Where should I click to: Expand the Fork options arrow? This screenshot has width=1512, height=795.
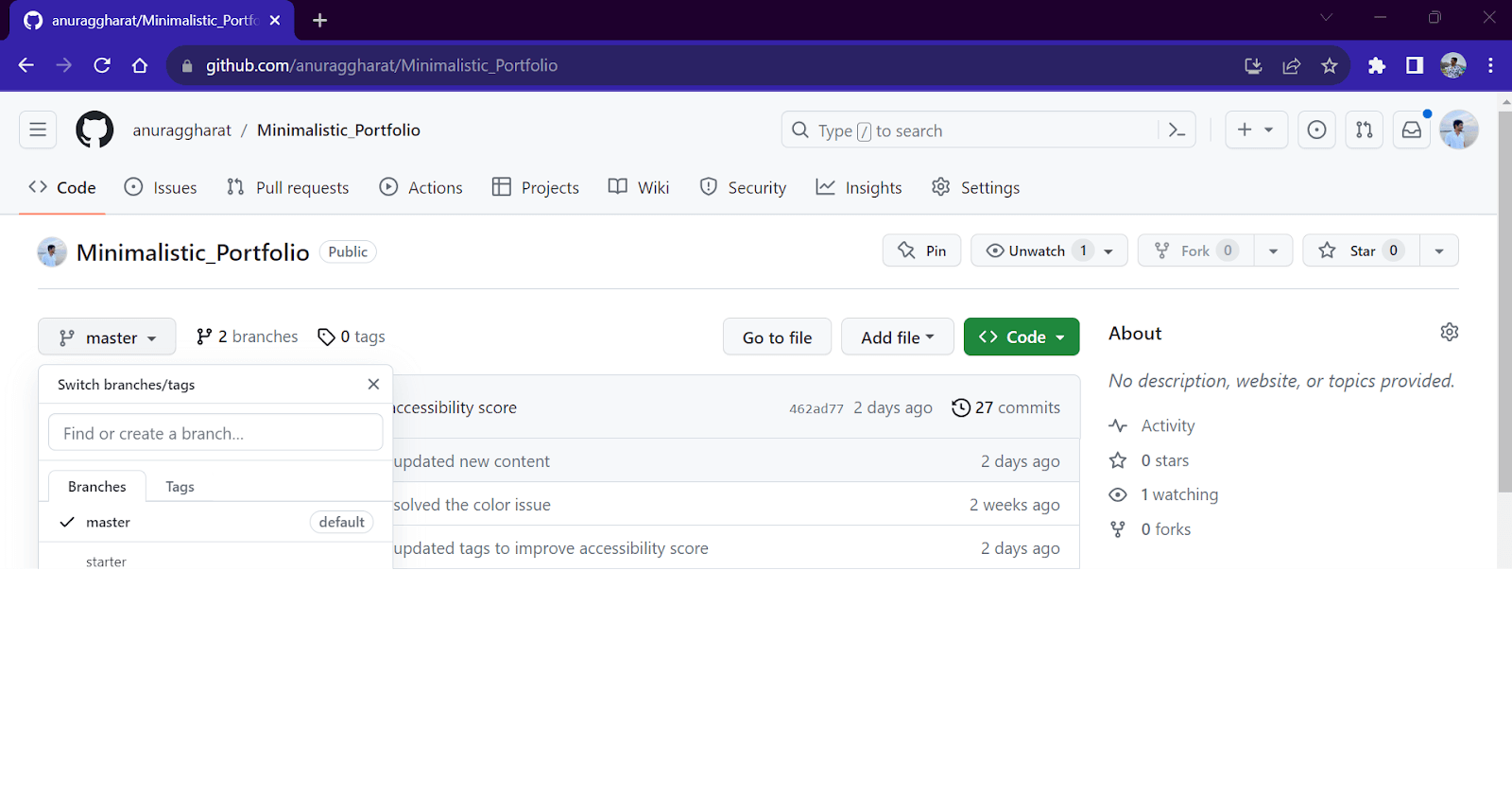tap(1273, 251)
